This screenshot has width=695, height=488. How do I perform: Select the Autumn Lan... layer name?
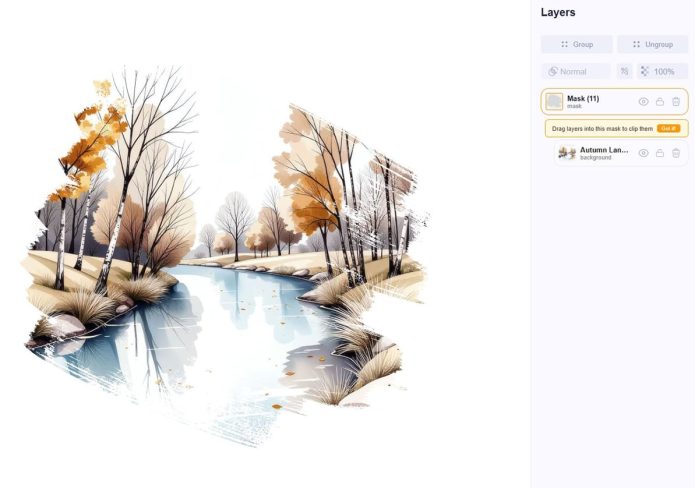[x=604, y=150]
